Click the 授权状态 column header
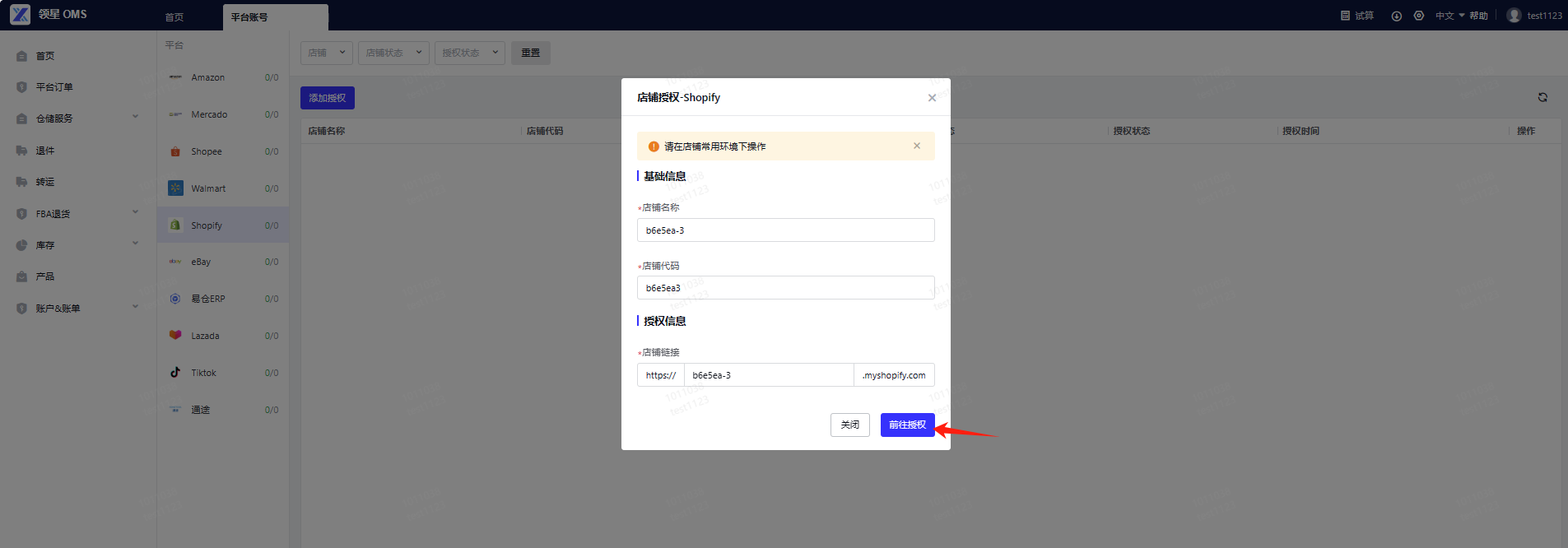The height and width of the screenshot is (548, 1568). 1132,131
